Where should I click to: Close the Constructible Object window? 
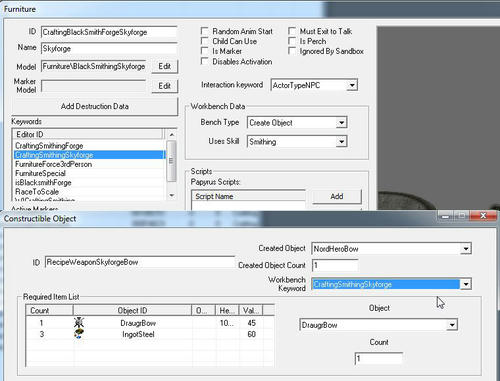pyautogui.click(x=483, y=216)
